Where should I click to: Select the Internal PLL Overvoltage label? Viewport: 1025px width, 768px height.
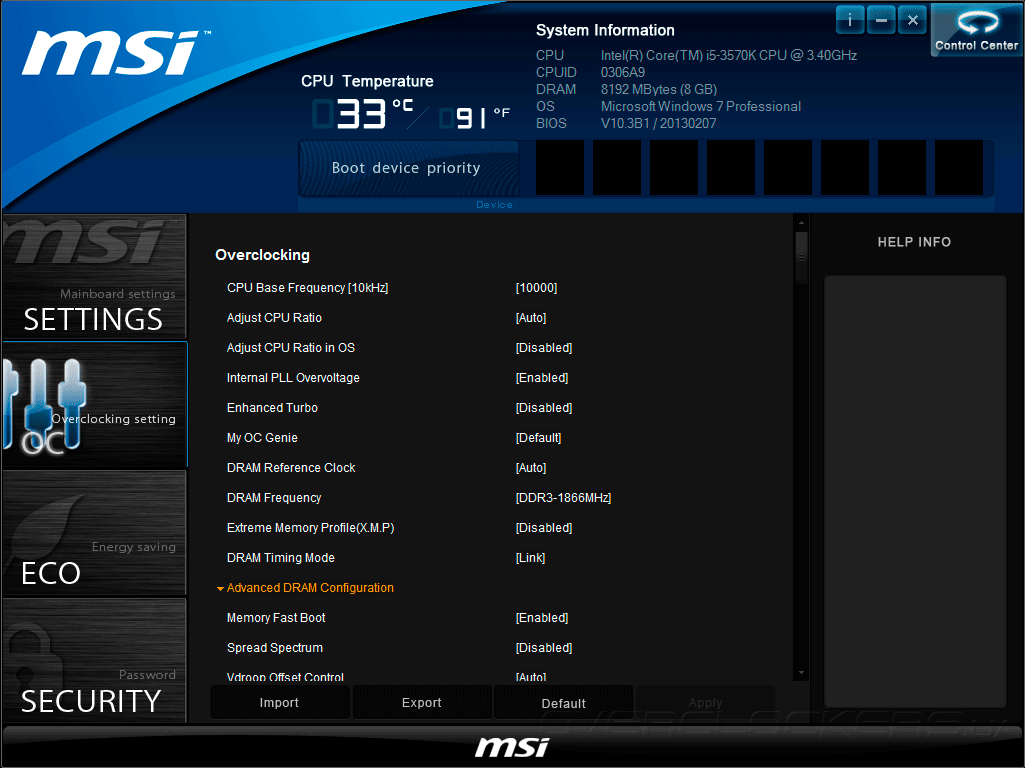[293, 378]
